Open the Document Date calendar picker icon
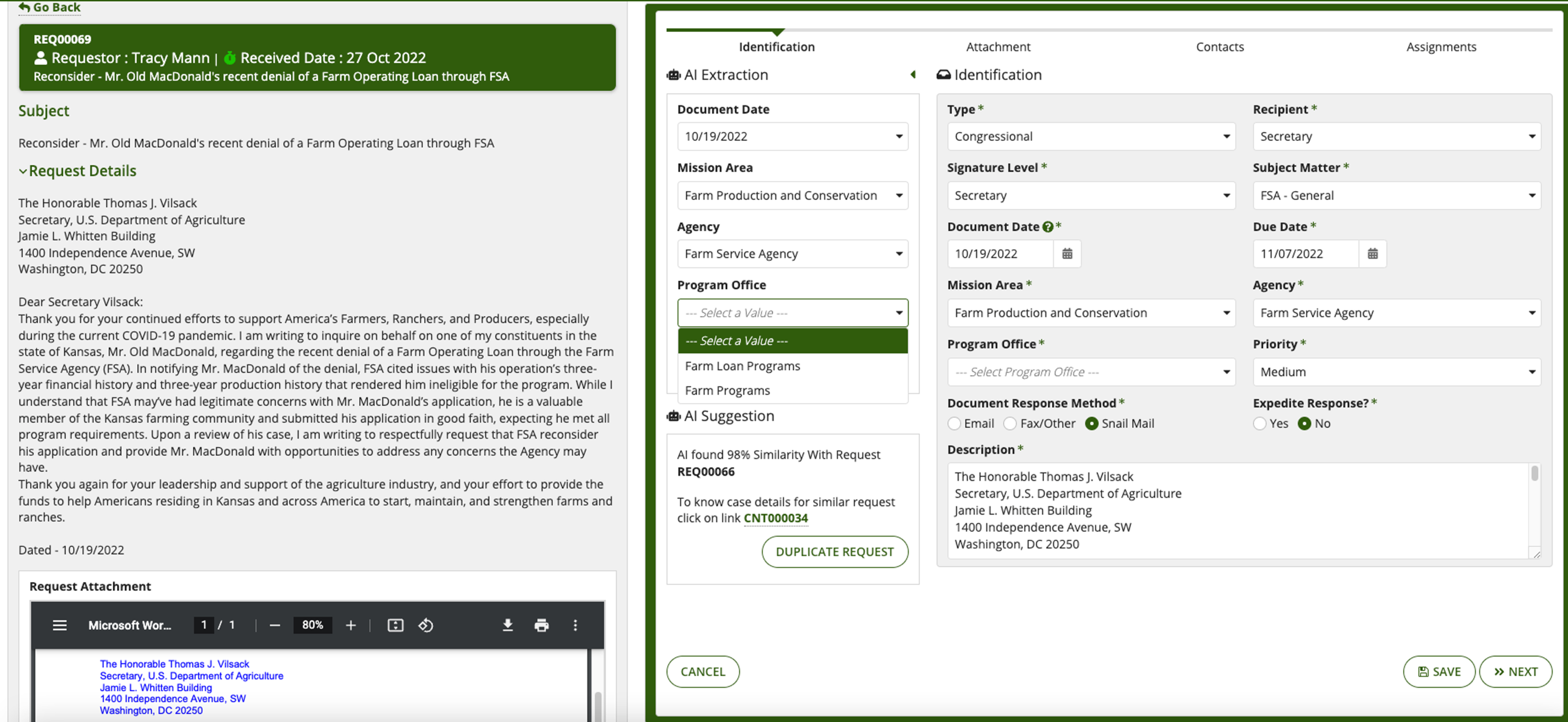Screen dimensions: 1568x722 point(1067,253)
